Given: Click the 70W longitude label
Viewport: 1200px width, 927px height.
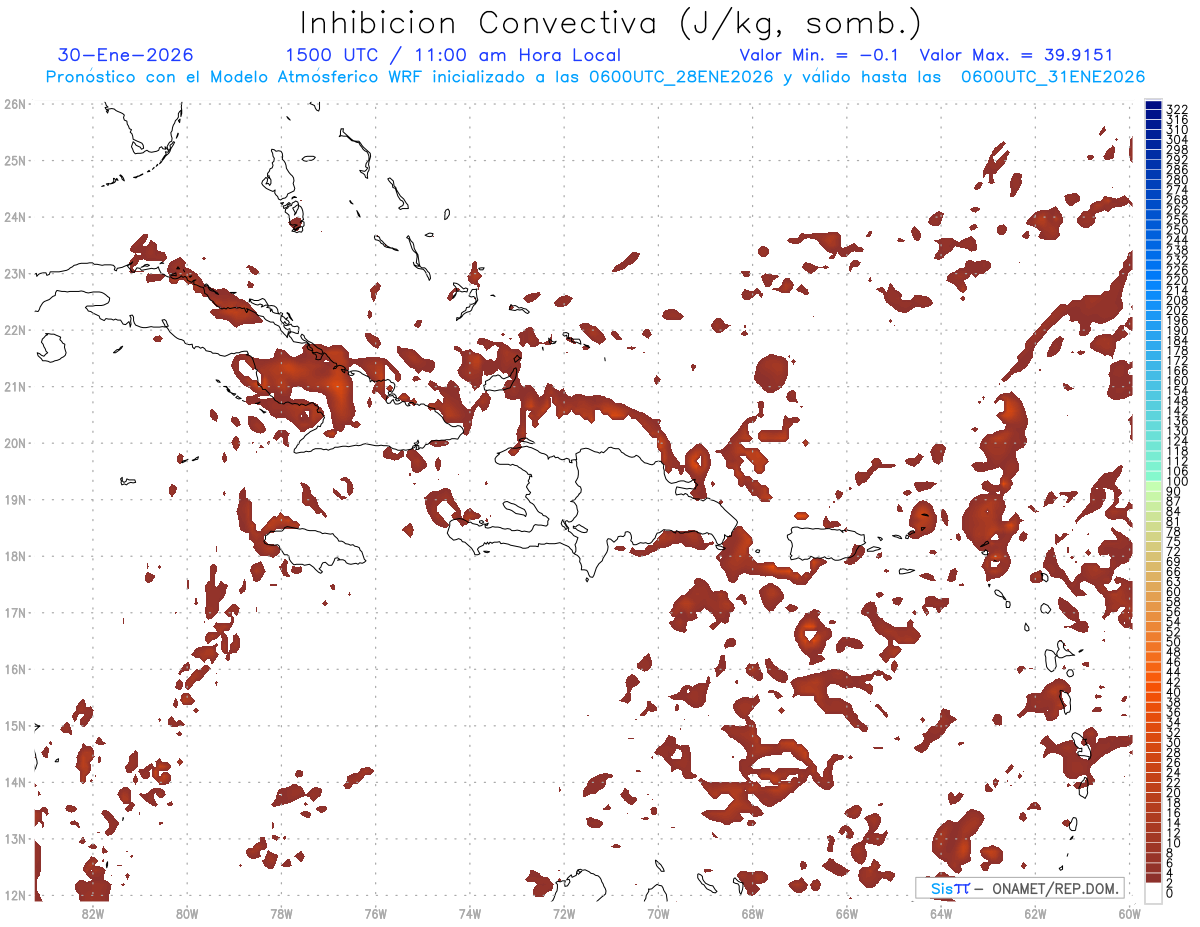Looking at the screenshot, I should (658, 913).
